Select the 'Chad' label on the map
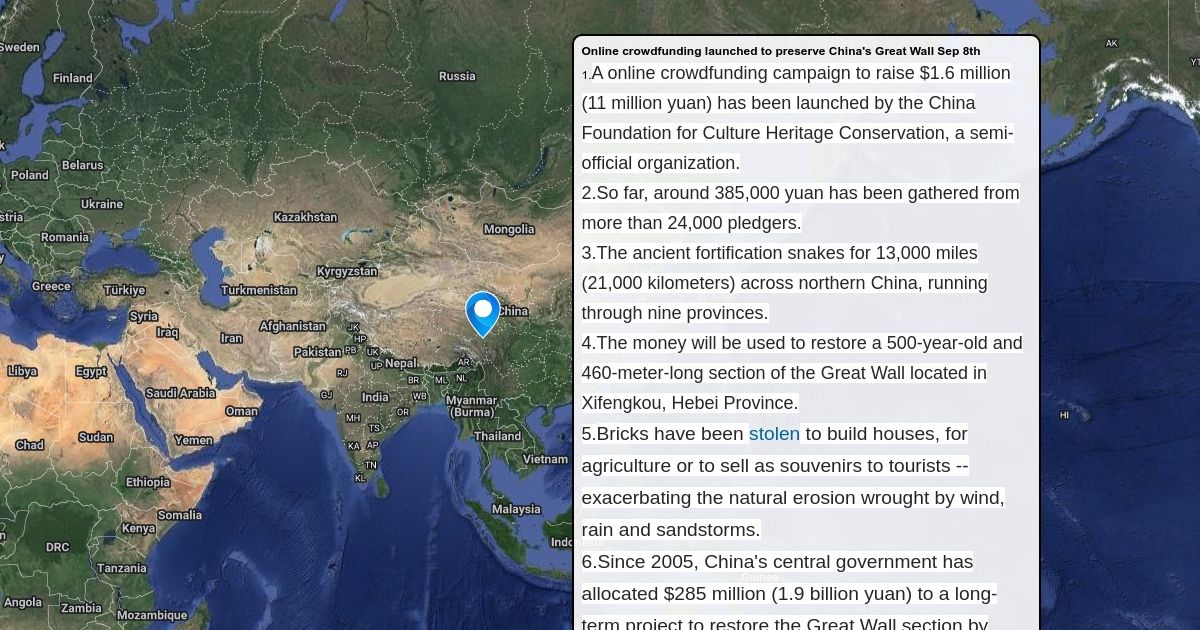Viewport: 1200px width, 630px height. [x=29, y=445]
